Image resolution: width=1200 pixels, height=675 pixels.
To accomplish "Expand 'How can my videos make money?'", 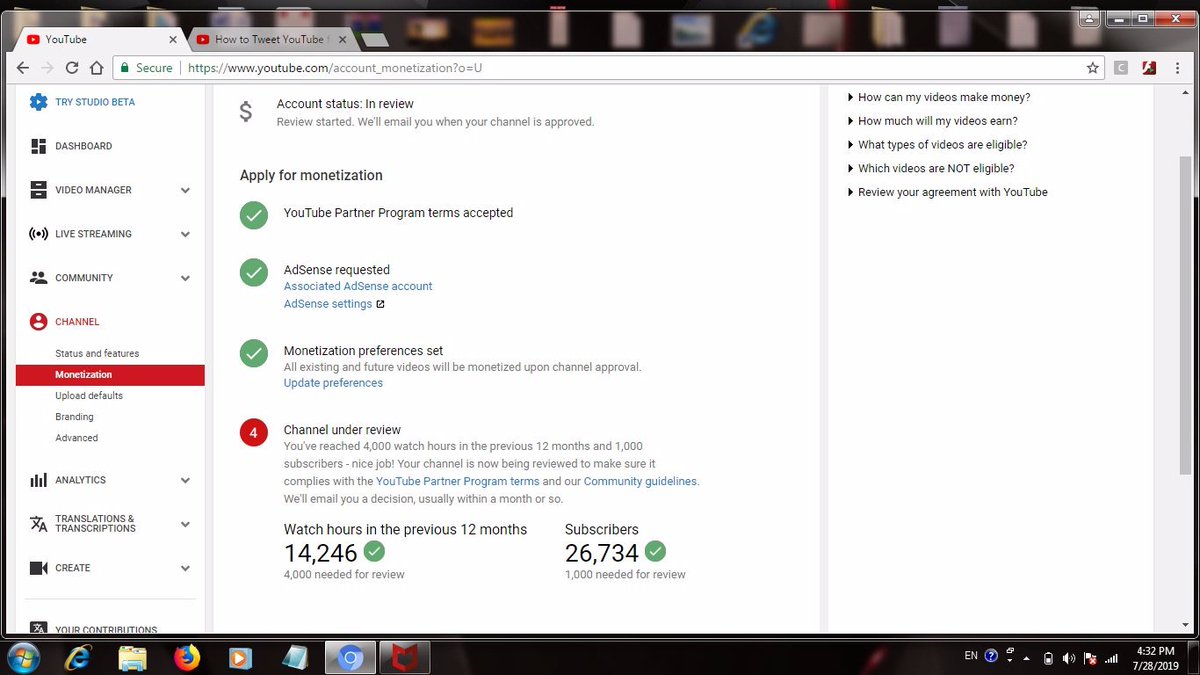I will click(x=939, y=97).
